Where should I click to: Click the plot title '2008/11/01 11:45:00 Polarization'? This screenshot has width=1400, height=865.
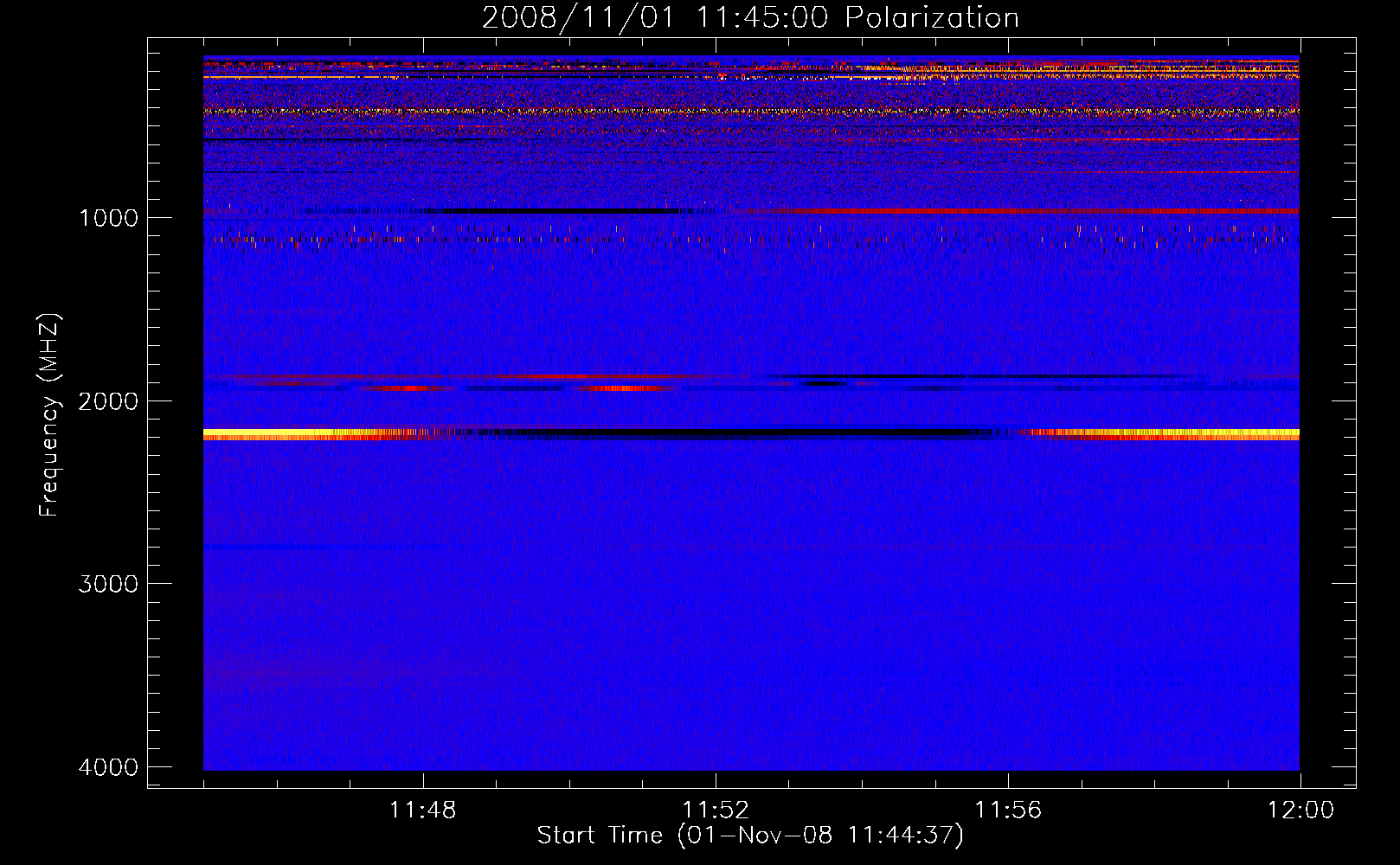click(x=750, y=18)
